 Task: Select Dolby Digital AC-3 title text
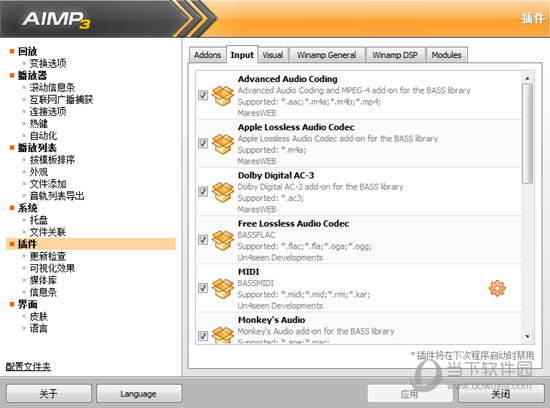click(x=276, y=175)
